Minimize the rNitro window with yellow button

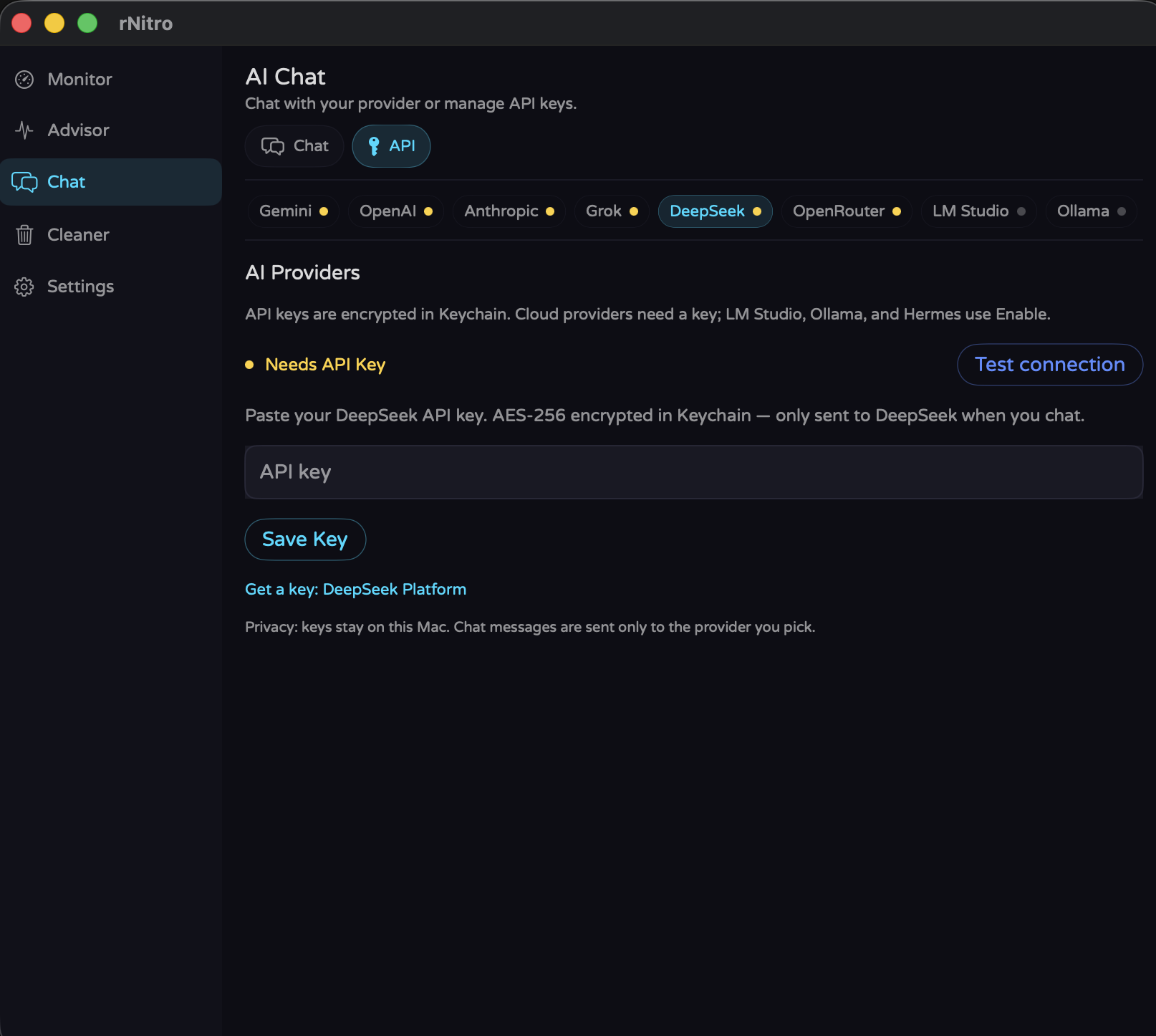click(x=54, y=24)
